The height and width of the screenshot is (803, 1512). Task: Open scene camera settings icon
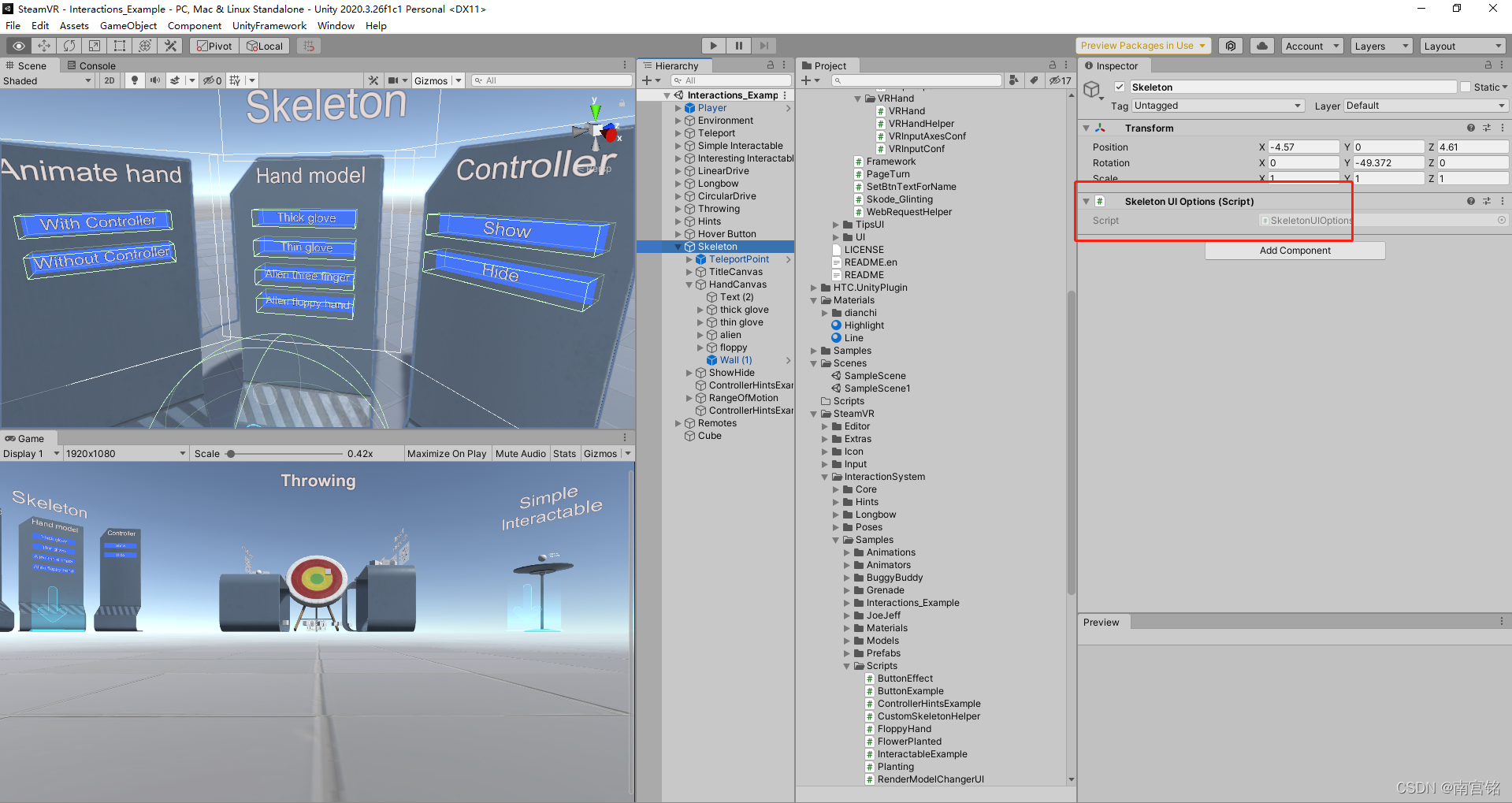(x=393, y=80)
